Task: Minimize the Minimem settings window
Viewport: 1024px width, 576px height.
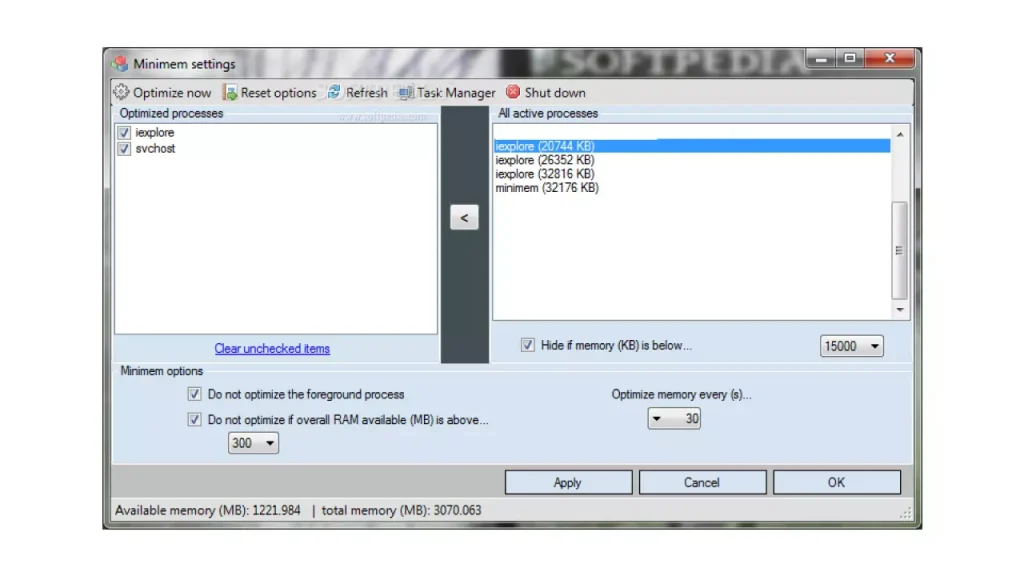Action: tap(821, 59)
